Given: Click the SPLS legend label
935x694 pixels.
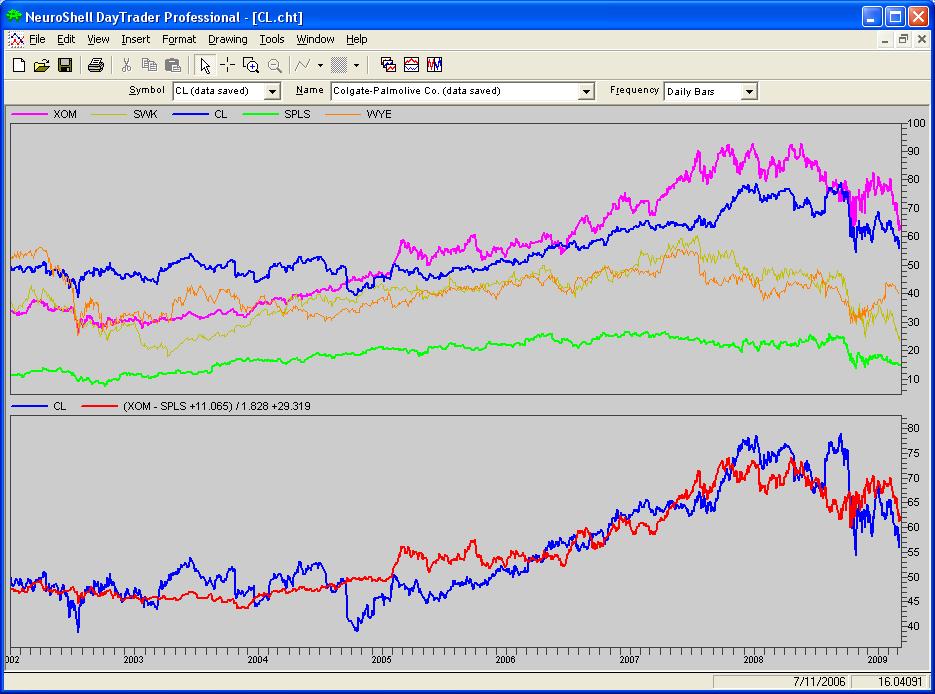Looking at the screenshot, I should 297,114.
